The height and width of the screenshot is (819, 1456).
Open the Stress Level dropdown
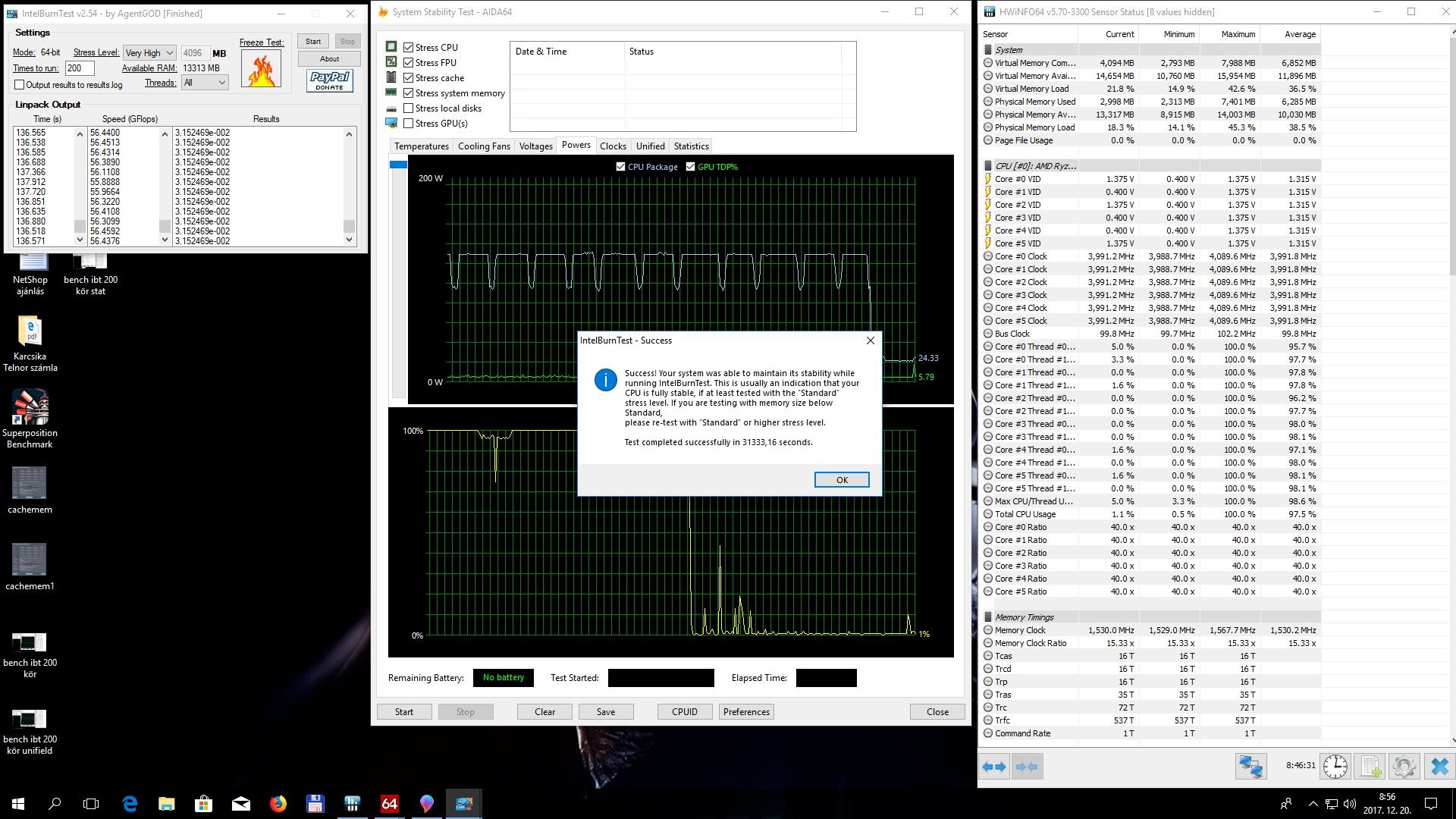[149, 53]
